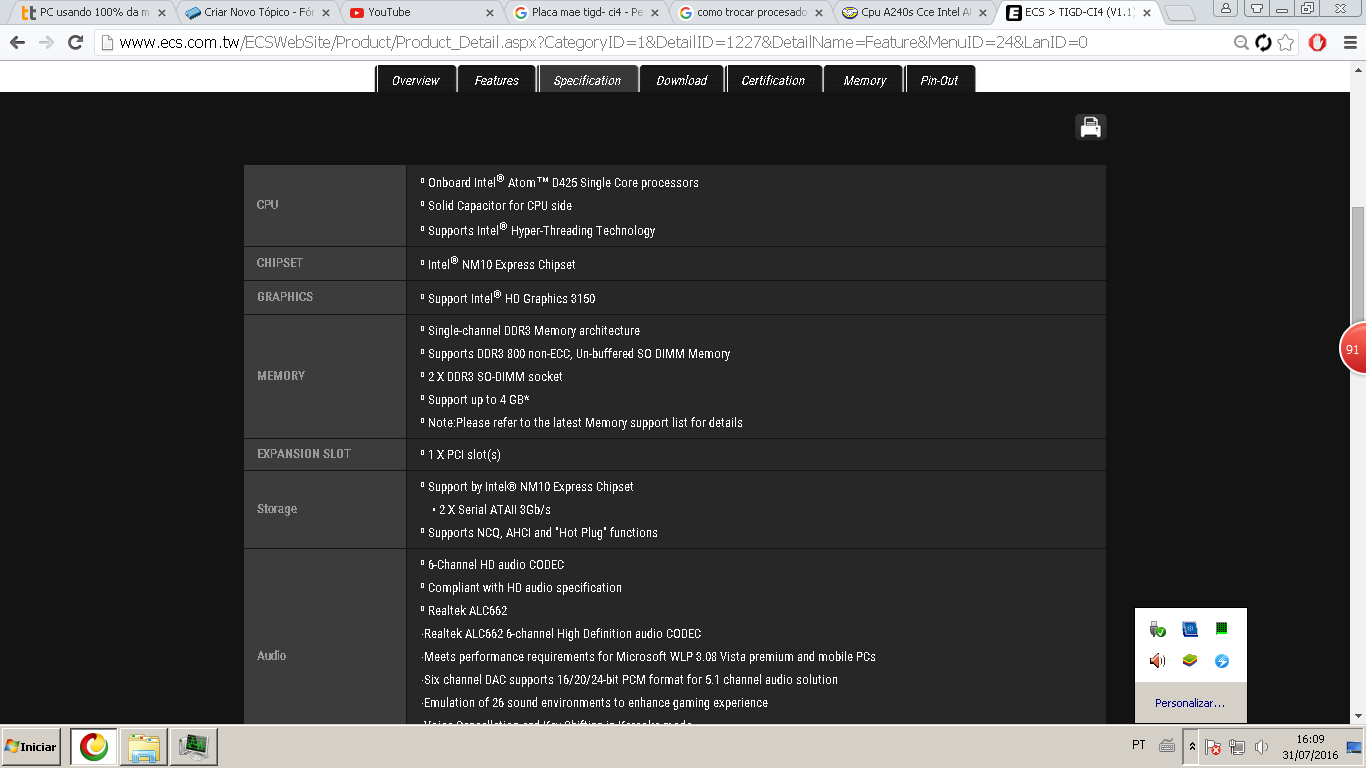Viewport: 1366px width, 768px height.
Task: Open the system monitor taskbar icon
Action: click(193, 747)
